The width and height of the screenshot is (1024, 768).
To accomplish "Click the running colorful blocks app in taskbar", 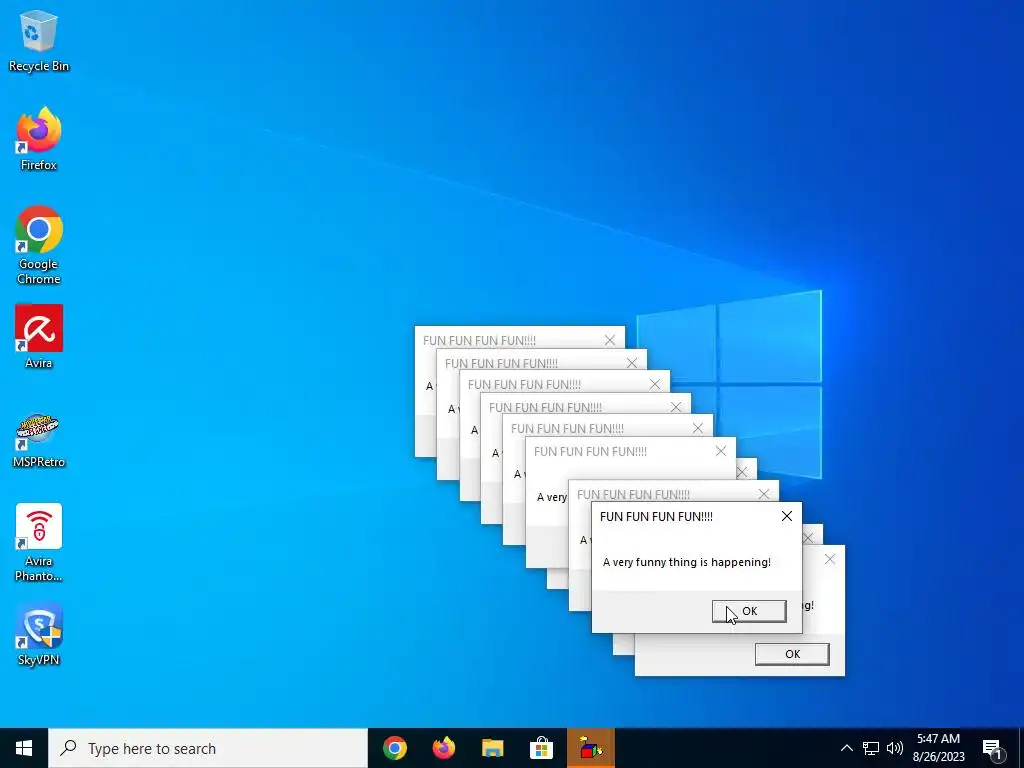I will coord(590,748).
